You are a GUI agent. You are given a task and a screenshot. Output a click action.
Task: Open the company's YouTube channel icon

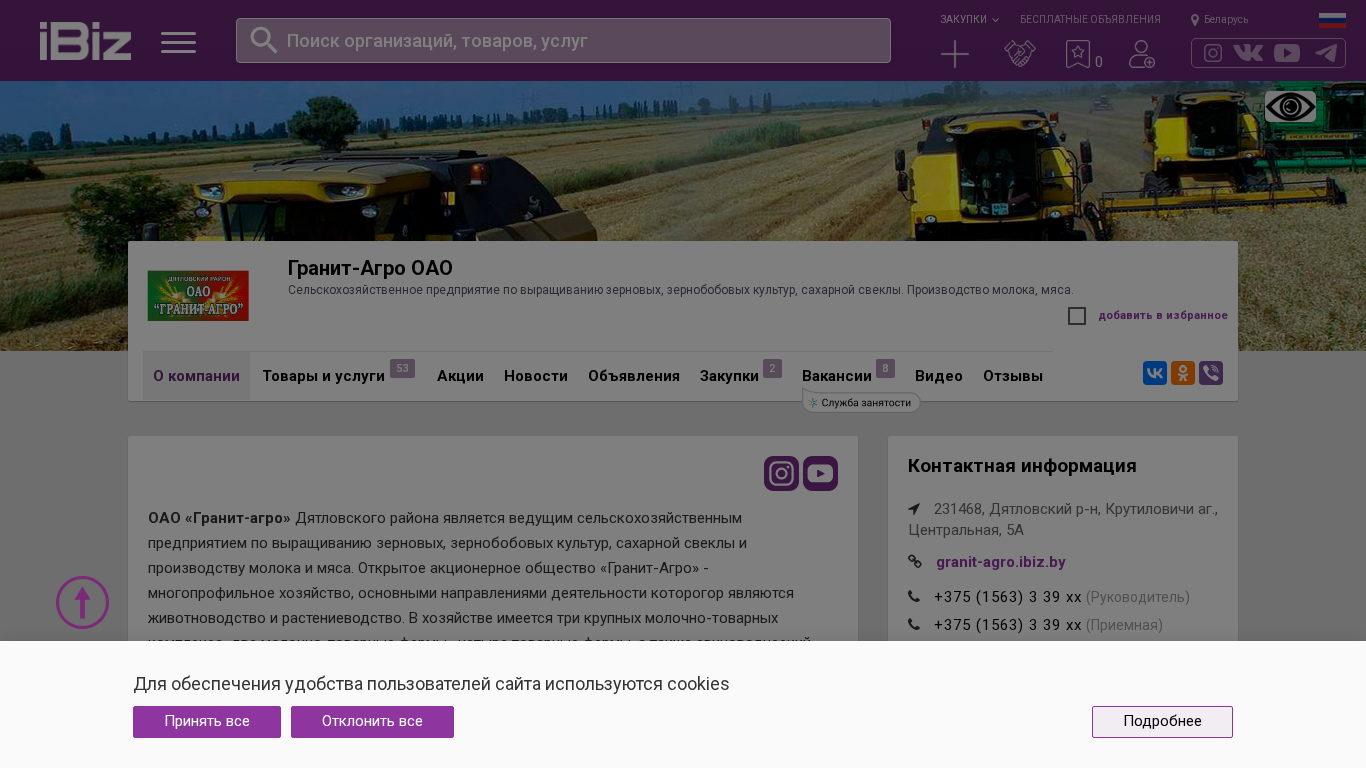coord(820,473)
